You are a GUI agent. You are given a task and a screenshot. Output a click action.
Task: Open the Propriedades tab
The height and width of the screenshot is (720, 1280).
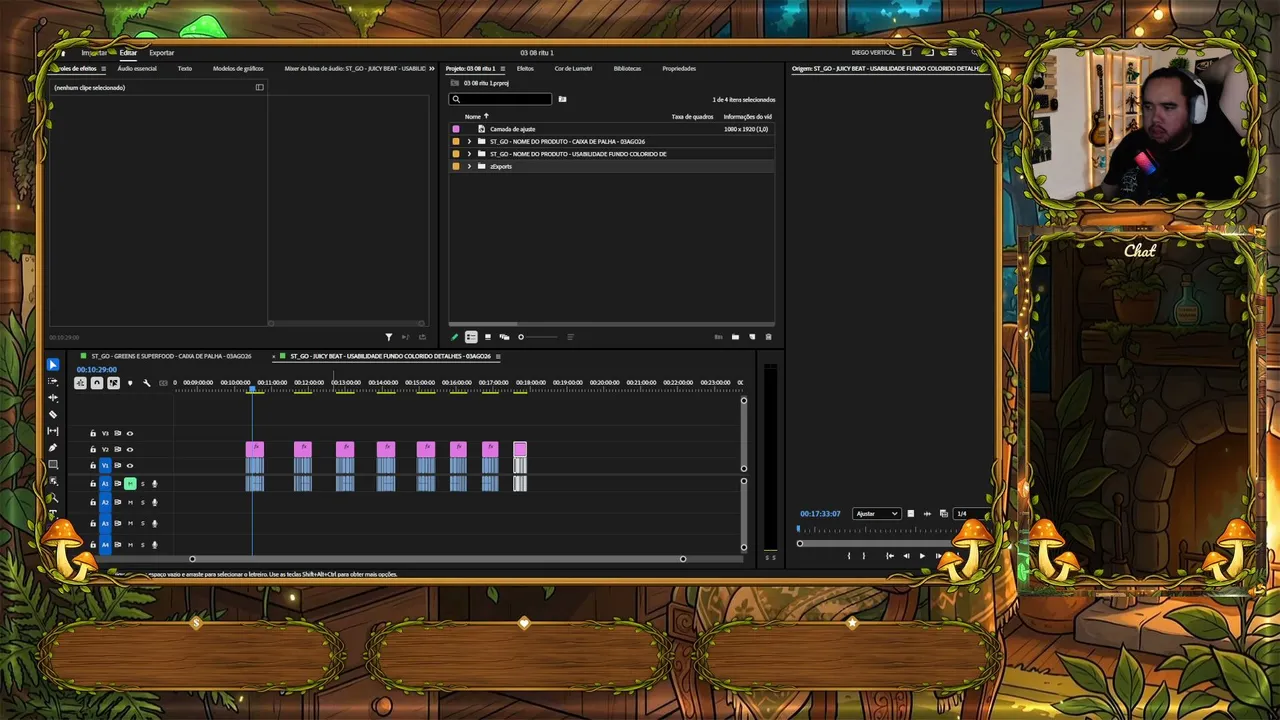[x=679, y=69]
